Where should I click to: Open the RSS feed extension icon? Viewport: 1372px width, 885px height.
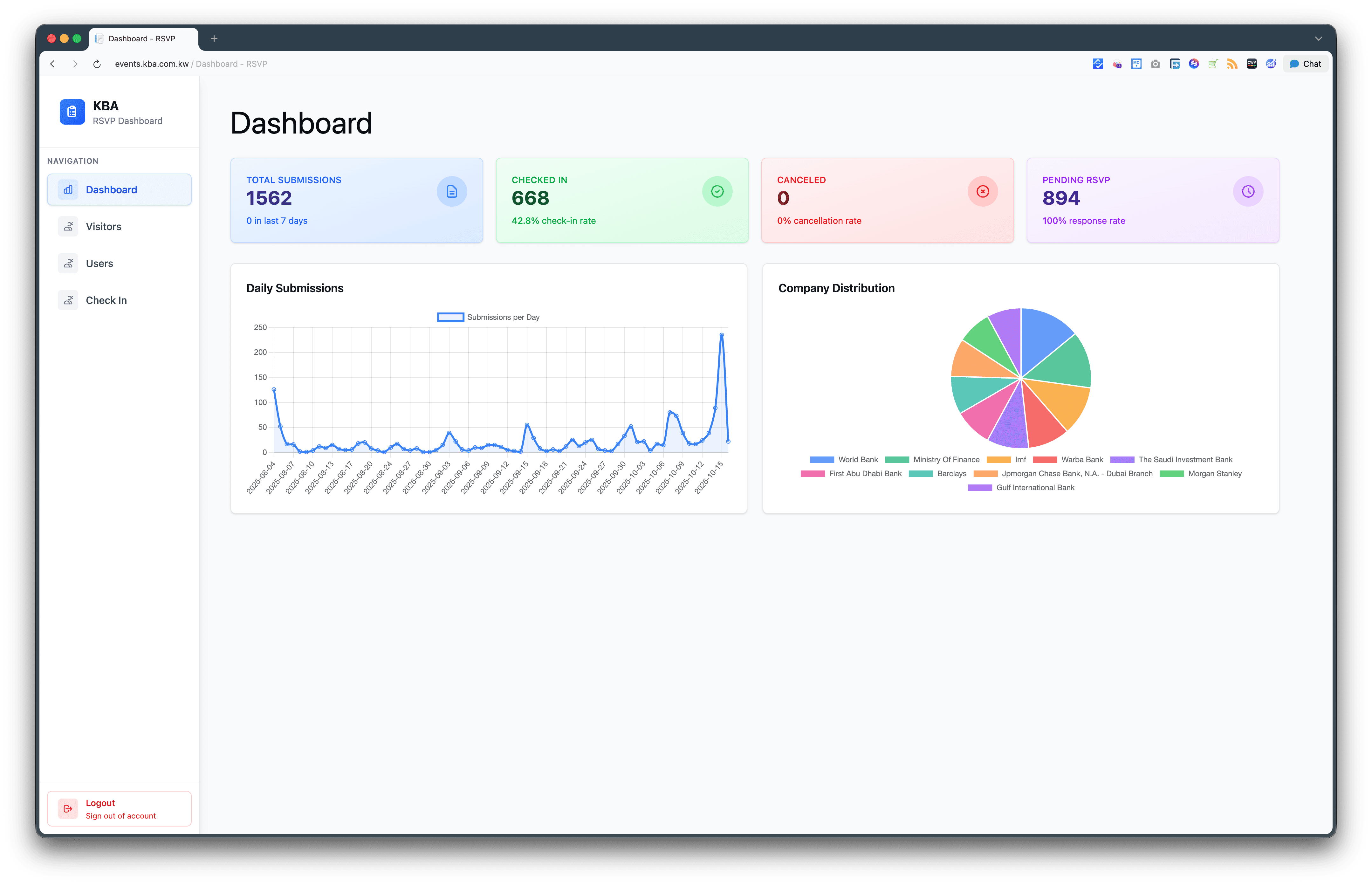(x=1232, y=64)
